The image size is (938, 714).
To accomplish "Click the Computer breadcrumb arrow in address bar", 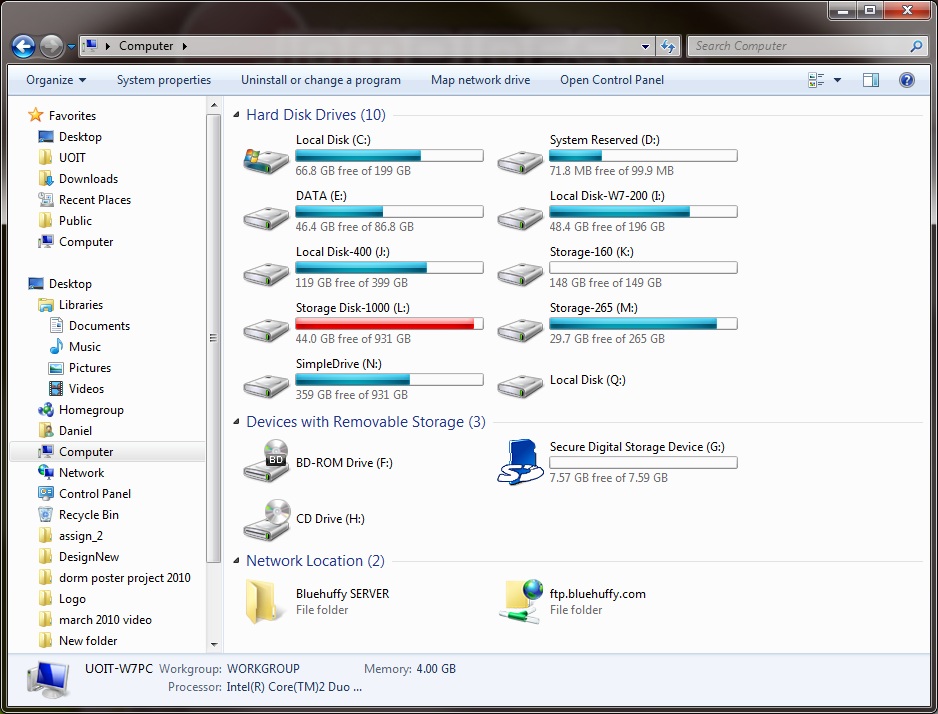I will [x=184, y=46].
